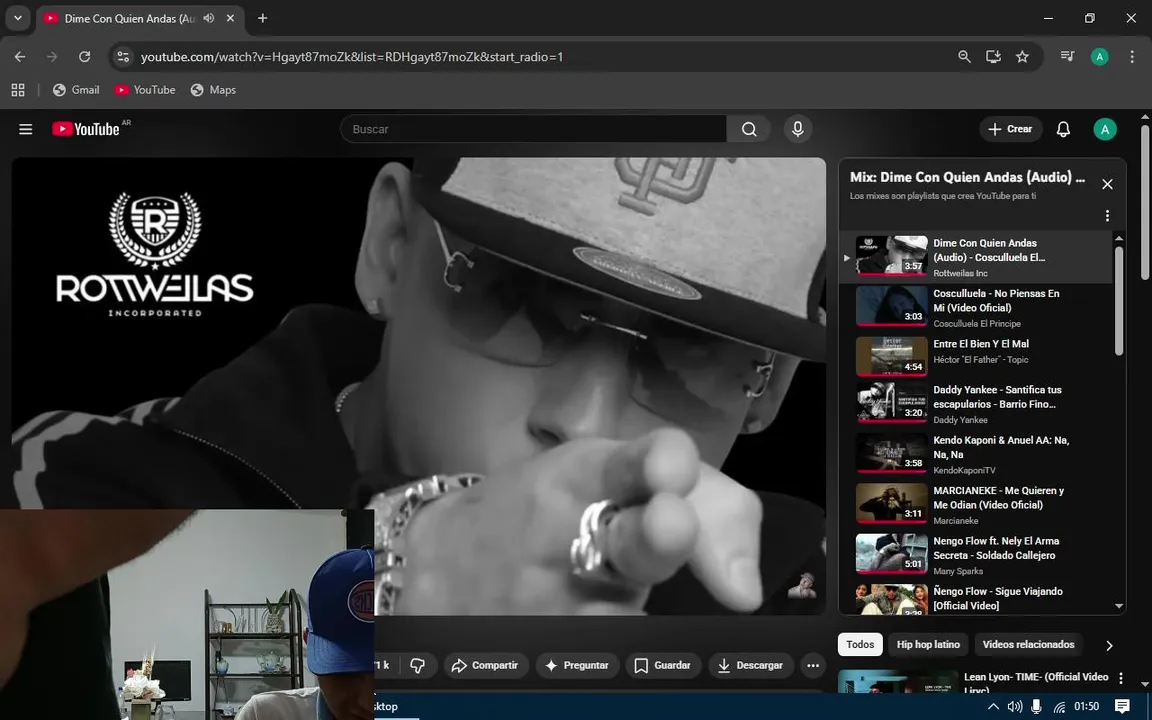The height and width of the screenshot is (720, 1152).
Task: Select the Videos relacionados chip
Action: [x=1028, y=644]
